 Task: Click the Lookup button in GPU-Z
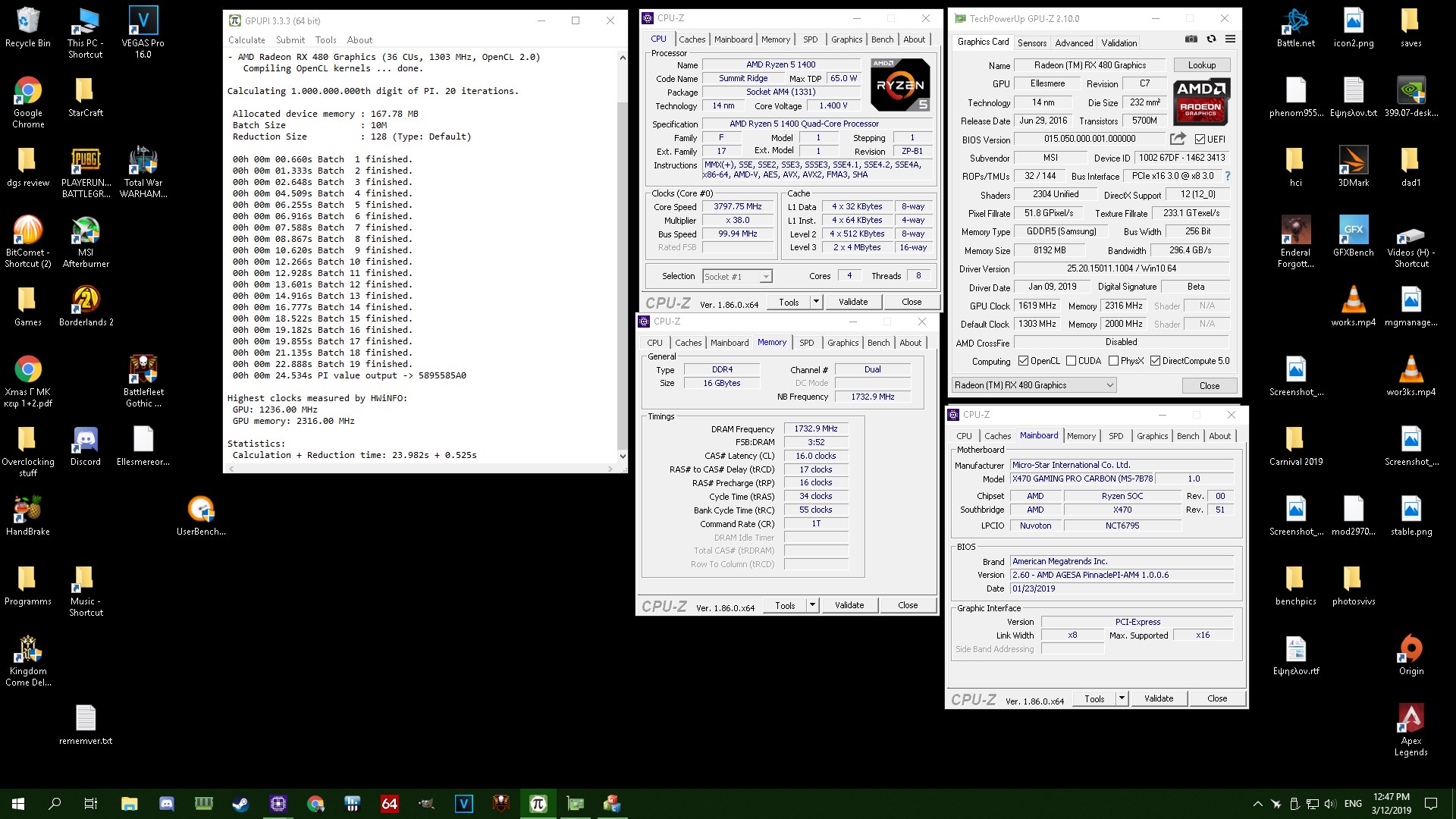1202,65
